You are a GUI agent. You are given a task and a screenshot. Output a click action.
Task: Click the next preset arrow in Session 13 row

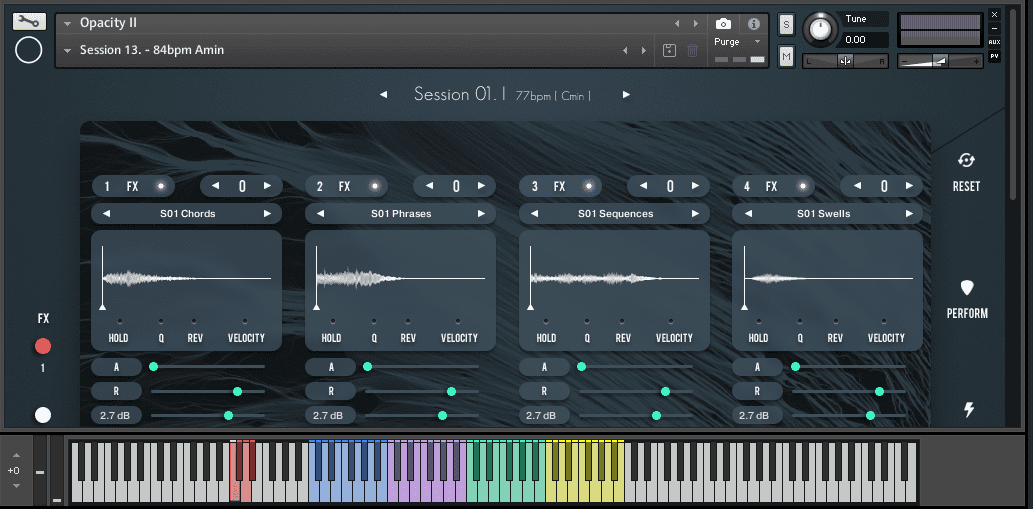[x=644, y=51]
